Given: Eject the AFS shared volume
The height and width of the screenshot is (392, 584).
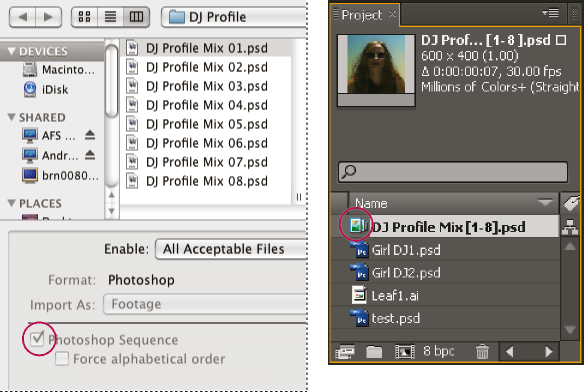Looking at the screenshot, I should point(90,135).
